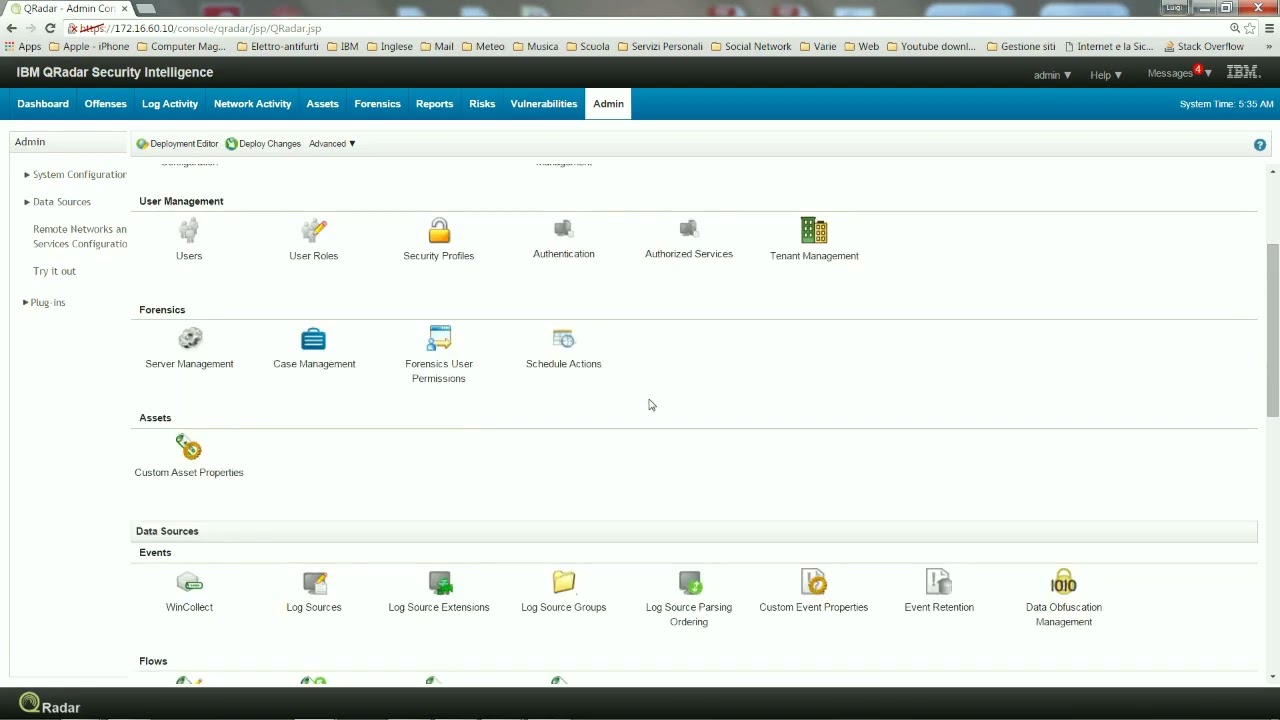The height and width of the screenshot is (720, 1280).
Task: Open the Users icon under User Management
Action: point(189,231)
